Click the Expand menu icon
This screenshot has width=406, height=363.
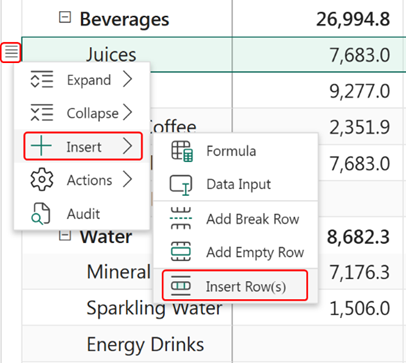click(x=42, y=79)
